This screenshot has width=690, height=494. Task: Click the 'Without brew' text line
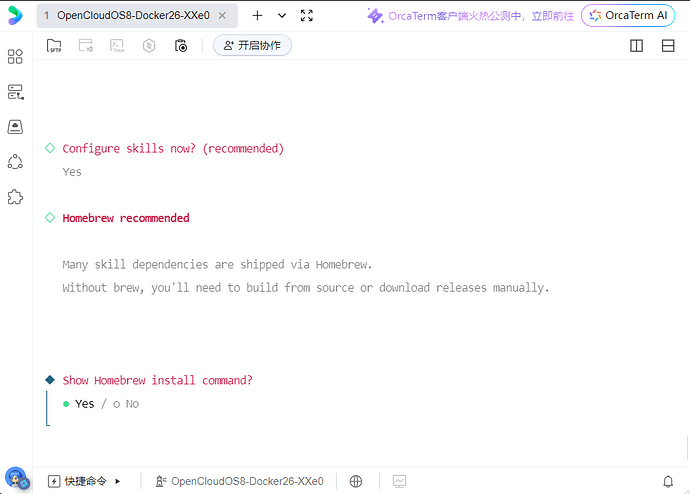click(305, 288)
